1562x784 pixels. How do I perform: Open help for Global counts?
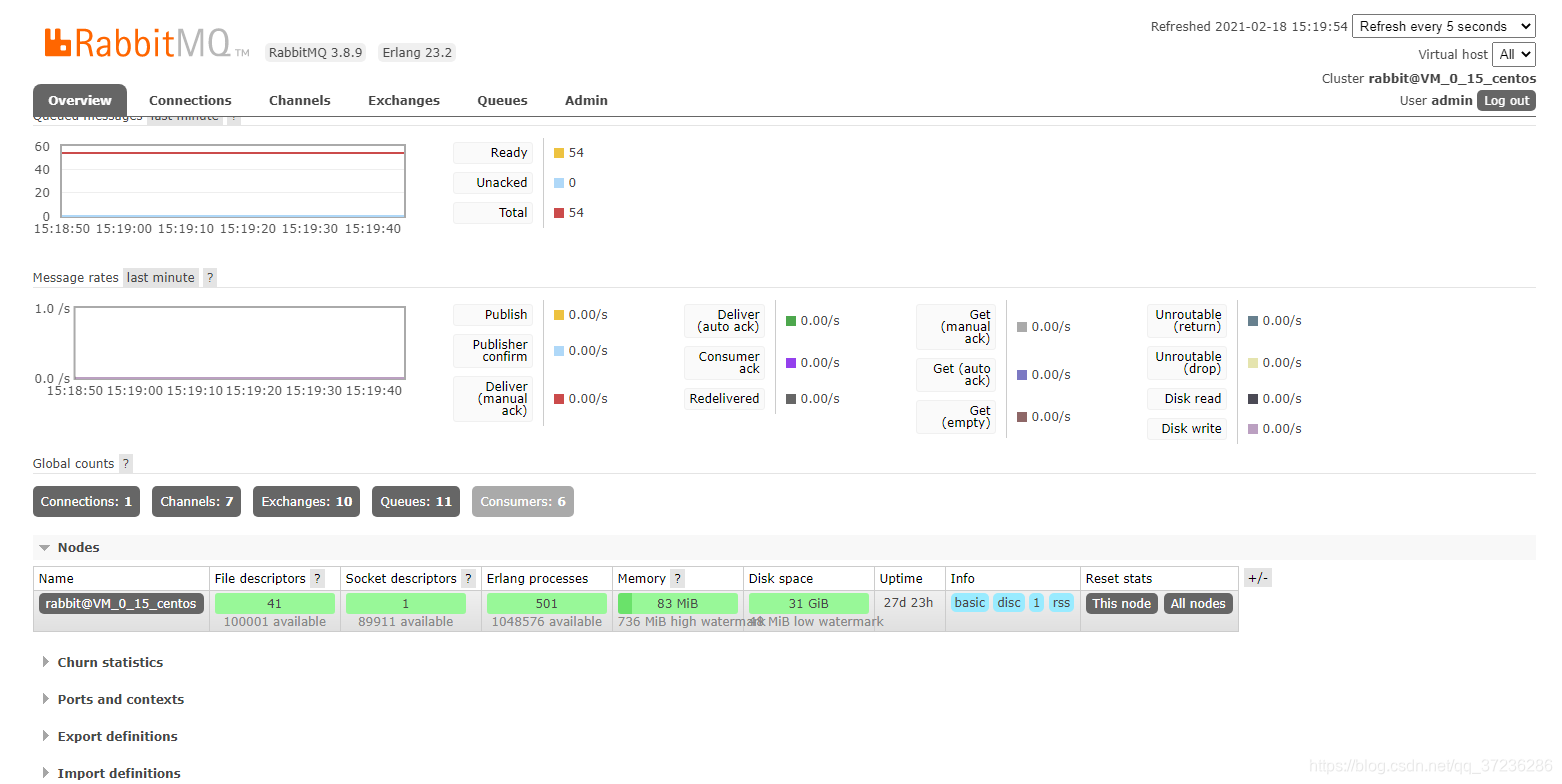point(126,464)
